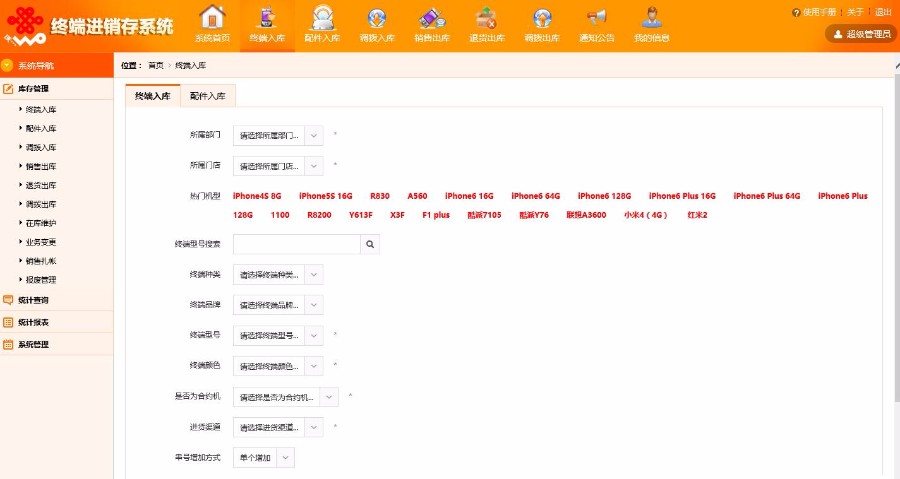Click 终端入库 icon in top navigation bar
This screenshot has height=479, width=900.
tap(267, 17)
